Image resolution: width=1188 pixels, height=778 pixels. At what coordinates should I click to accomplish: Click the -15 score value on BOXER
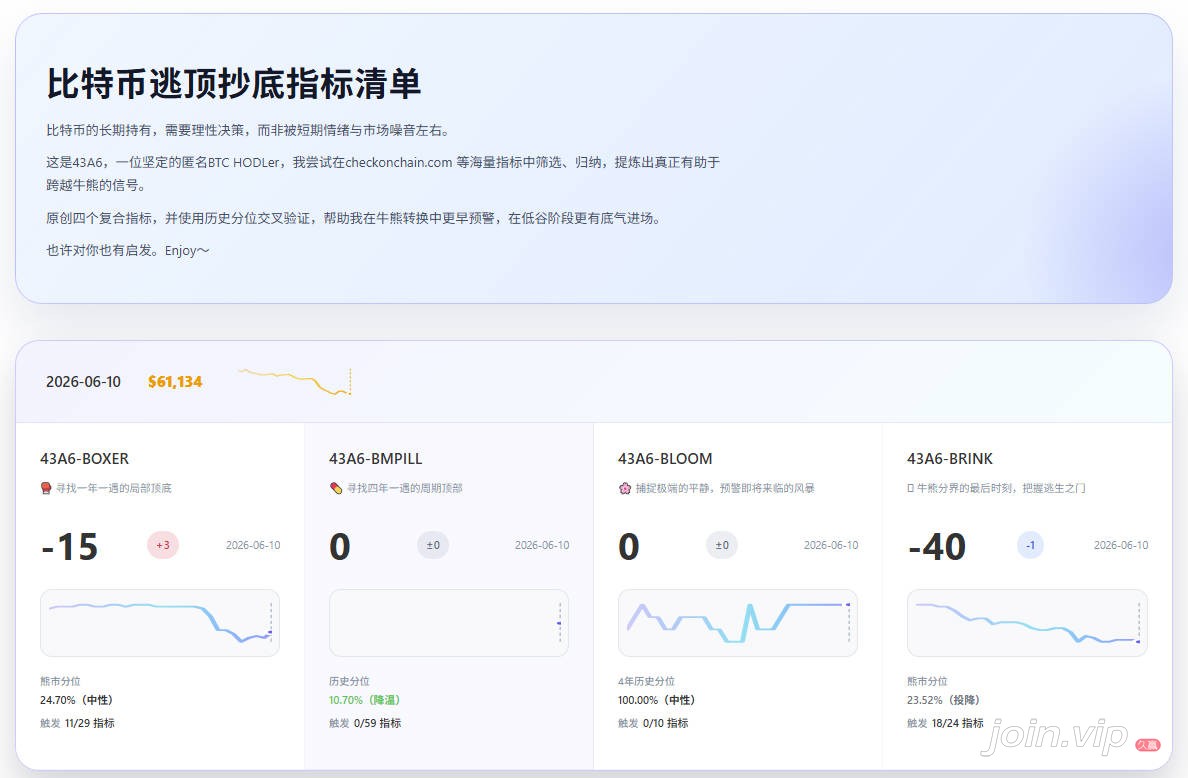(x=69, y=546)
